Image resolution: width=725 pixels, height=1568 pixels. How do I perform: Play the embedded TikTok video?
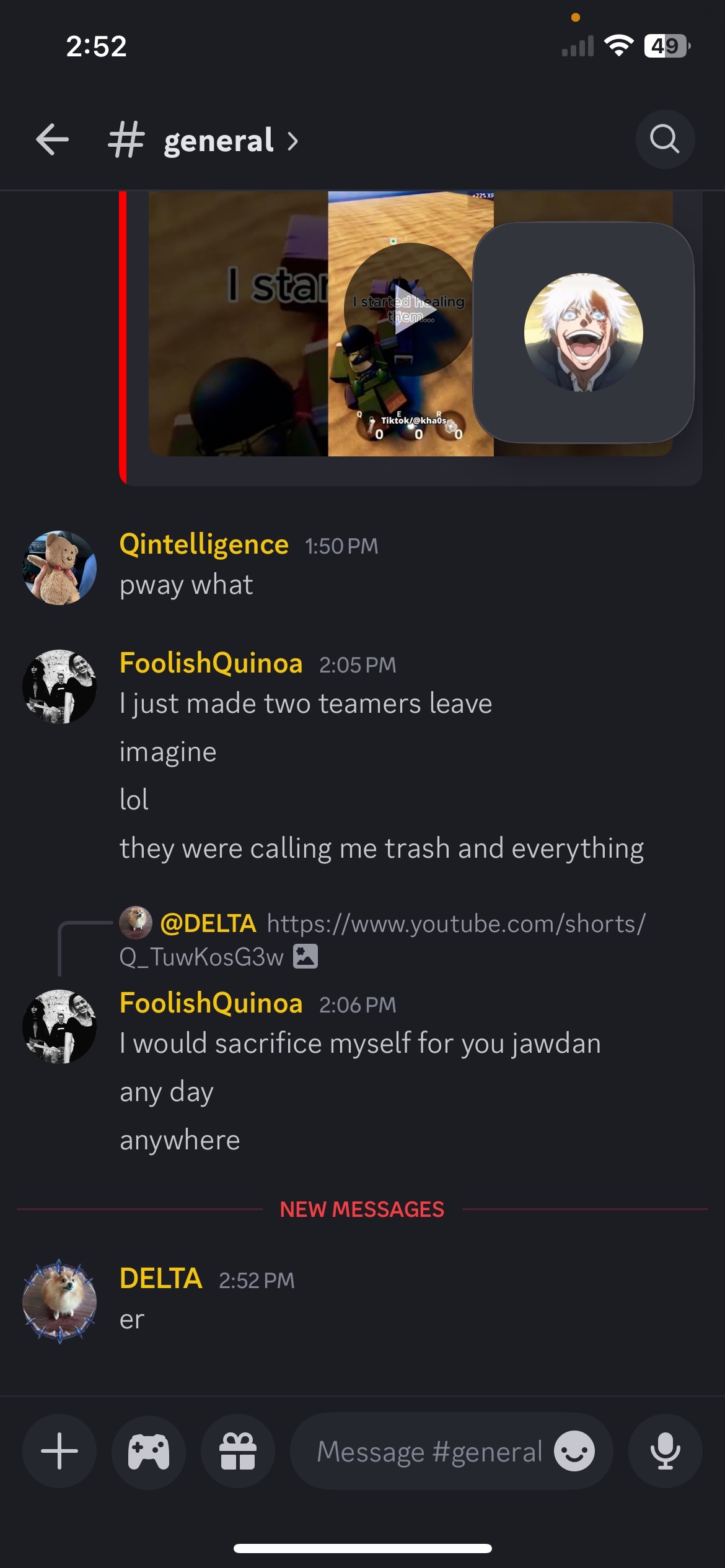(x=410, y=309)
